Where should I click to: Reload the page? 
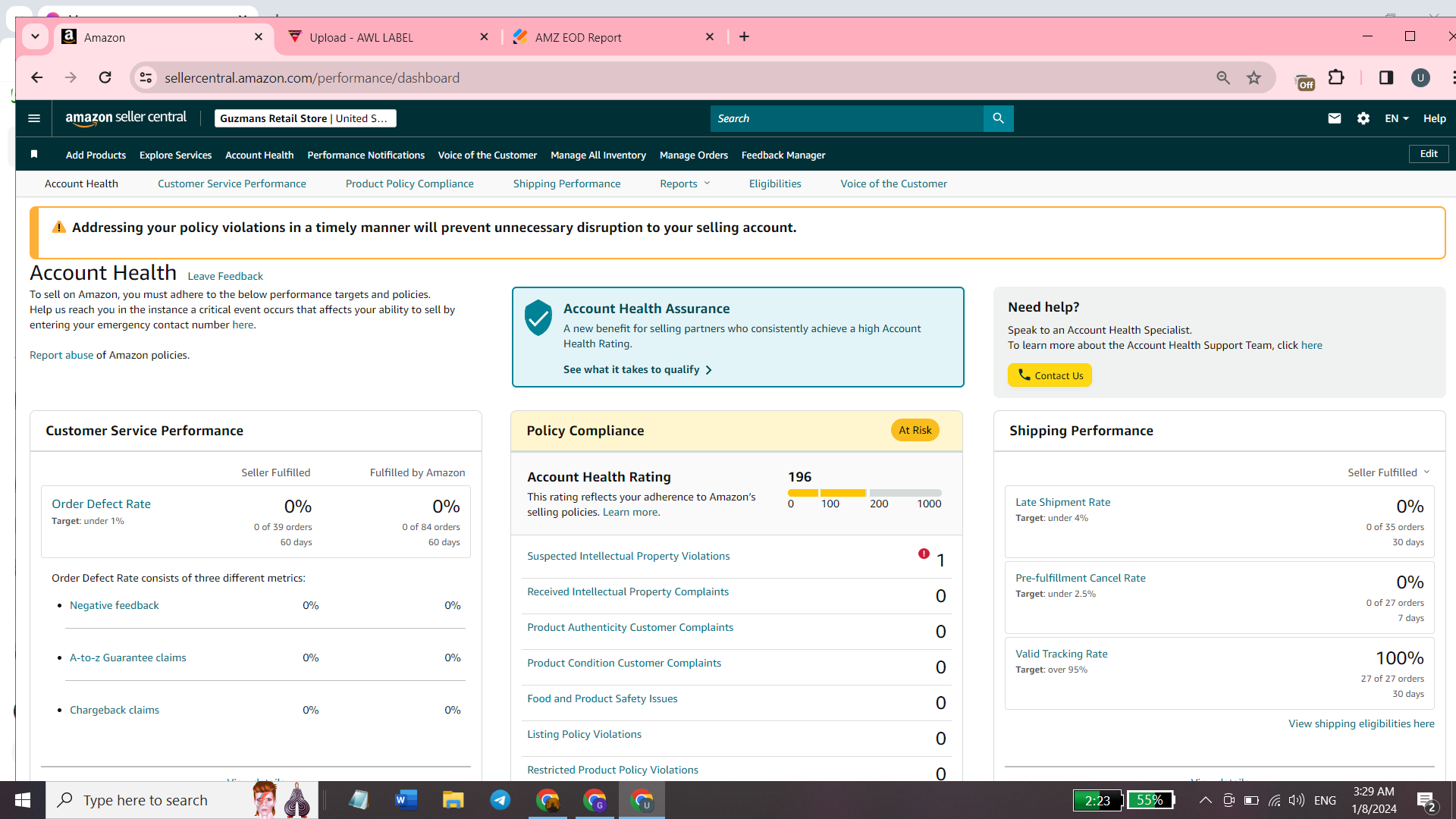[x=105, y=77]
